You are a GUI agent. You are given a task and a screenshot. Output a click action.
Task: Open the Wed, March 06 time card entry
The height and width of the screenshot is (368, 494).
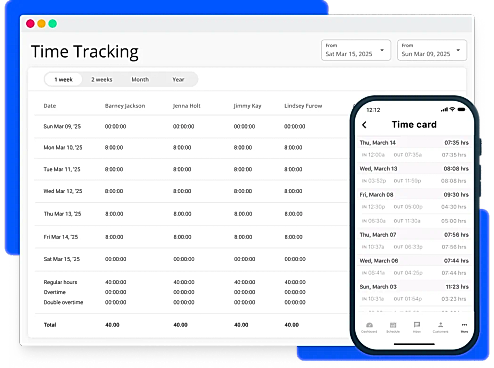pos(414,261)
